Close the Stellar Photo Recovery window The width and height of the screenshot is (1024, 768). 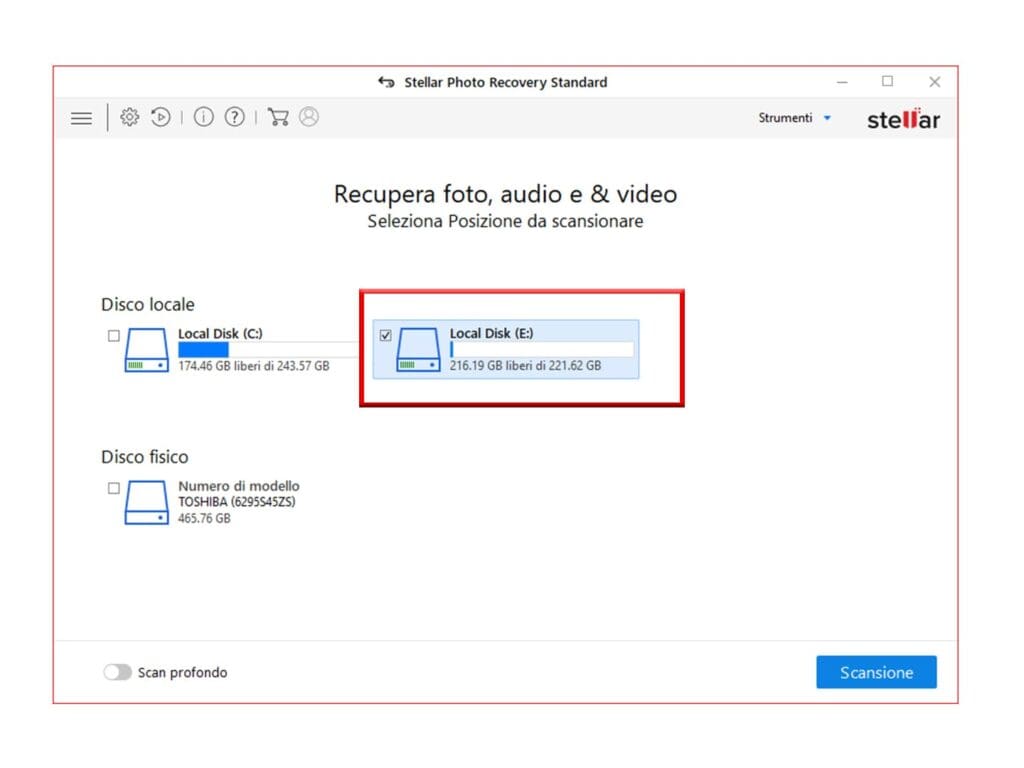(x=935, y=82)
